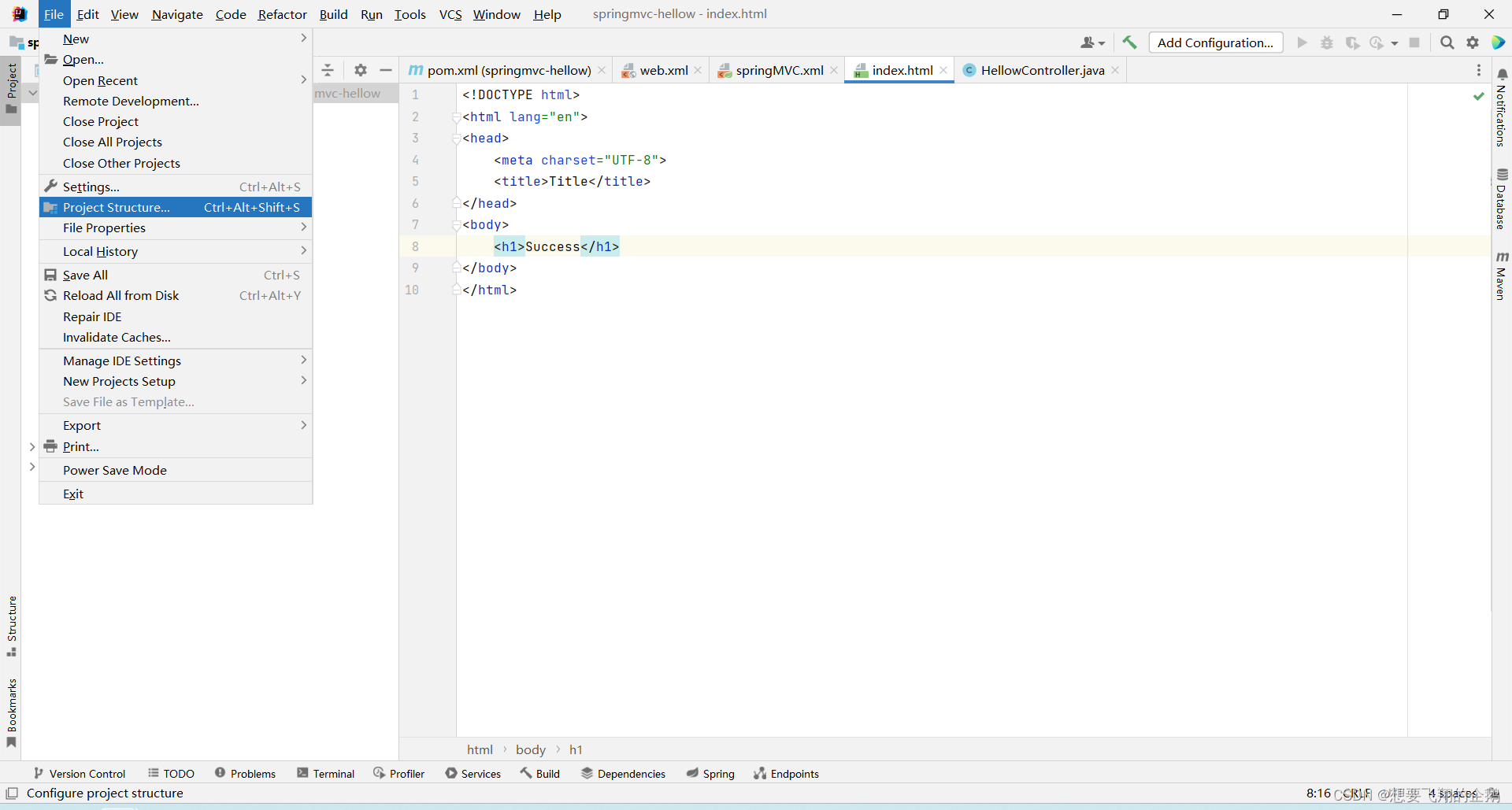Click the green inspection checkmark icon
1512x810 pixels.
click(x=1478, y=96)
